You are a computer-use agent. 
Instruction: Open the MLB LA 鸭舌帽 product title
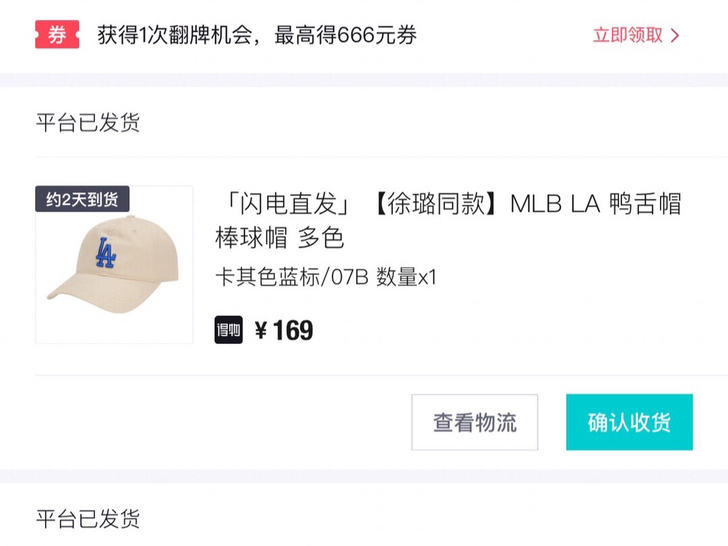pos(595,204)
